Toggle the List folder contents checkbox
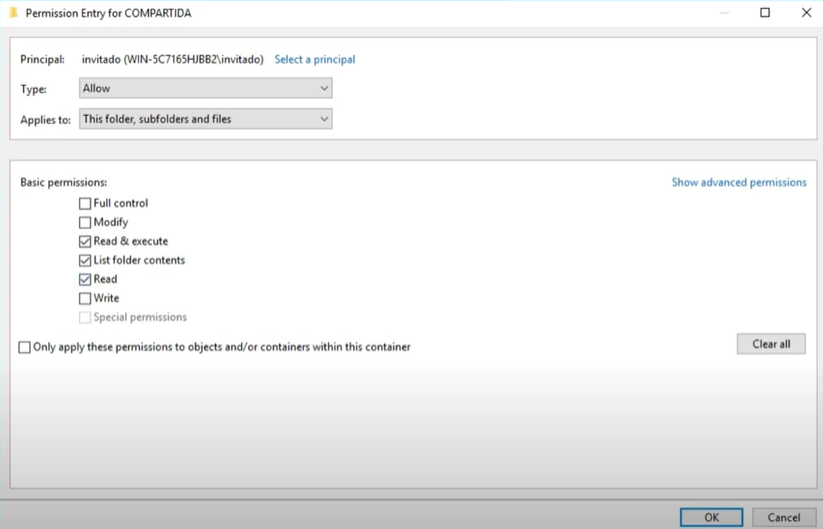823x529 pixels. [x=85, y=260]
